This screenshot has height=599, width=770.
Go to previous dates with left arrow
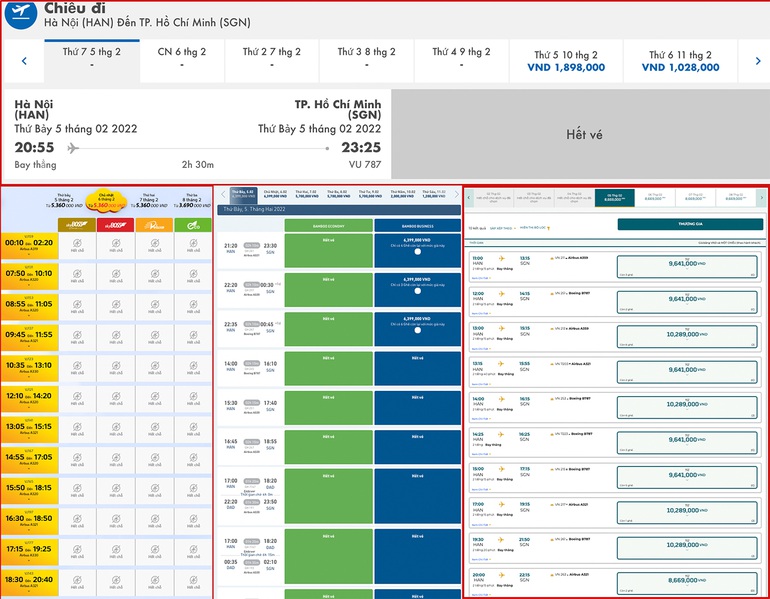click(x=23, y=61)
